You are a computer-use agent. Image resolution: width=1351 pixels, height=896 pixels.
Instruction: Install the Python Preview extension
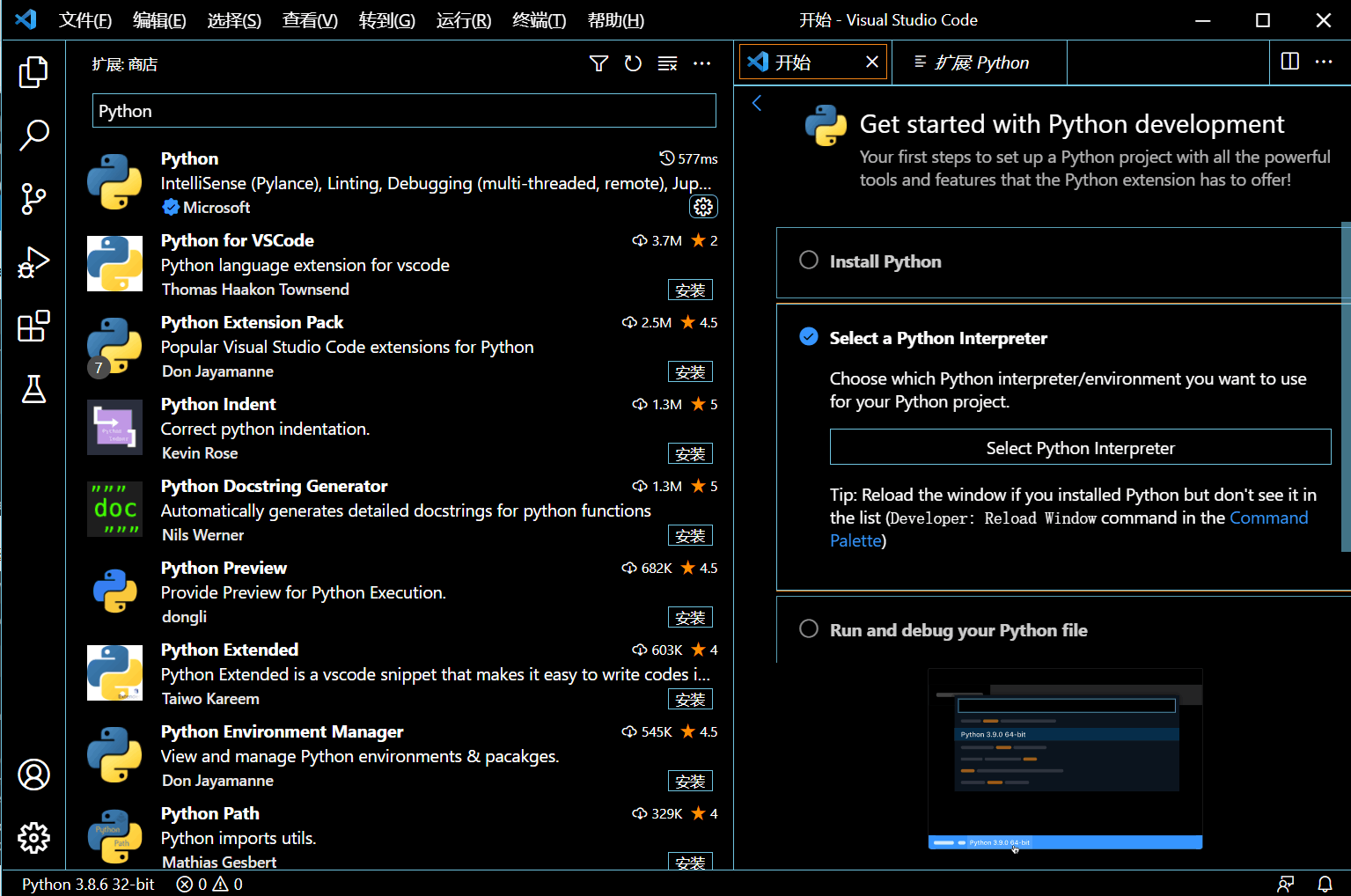690,617
